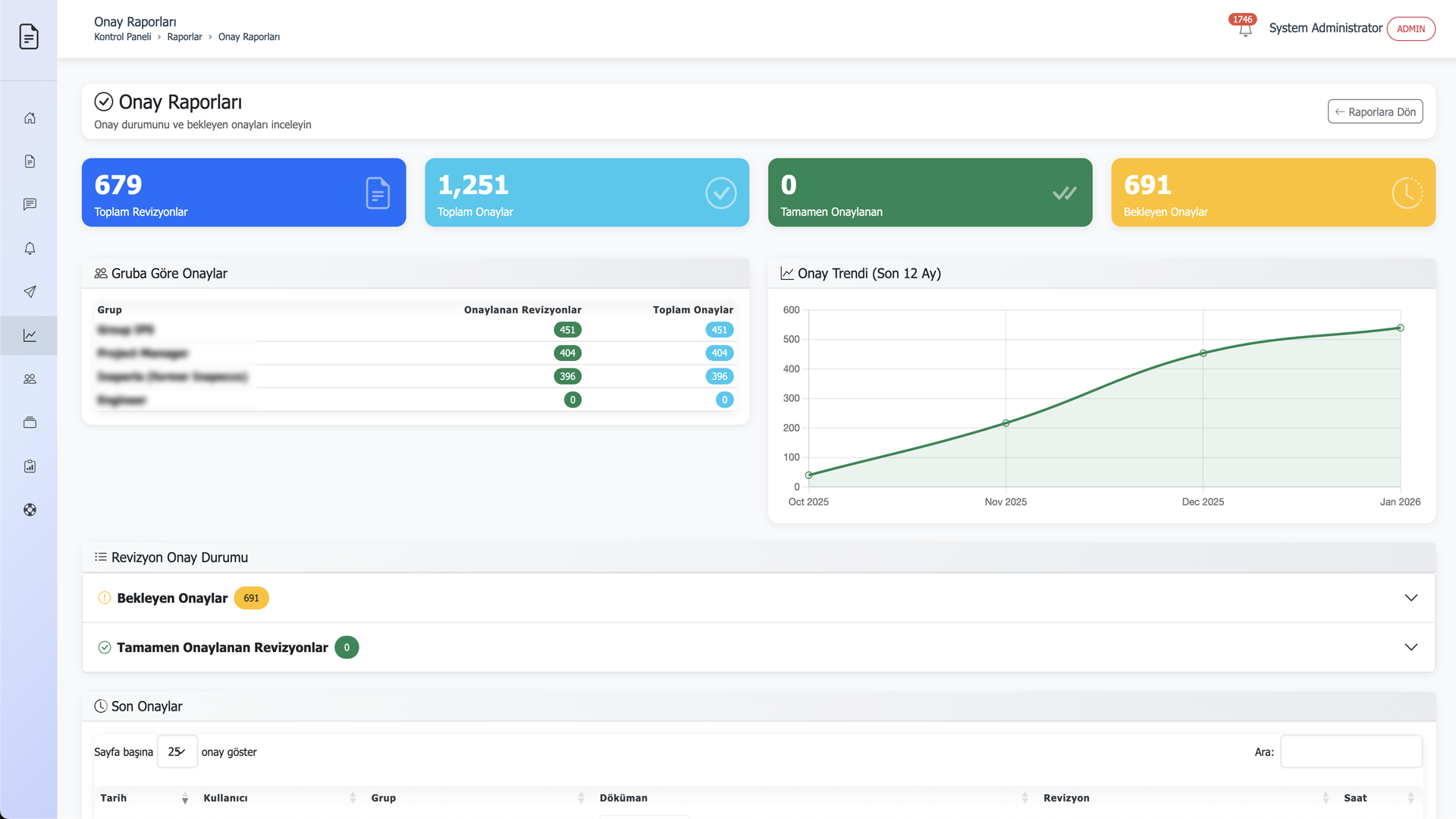Click the lifebuoy help icon in sidebar
Screen dimensions: 1456x819
click(x=30, y=510)
